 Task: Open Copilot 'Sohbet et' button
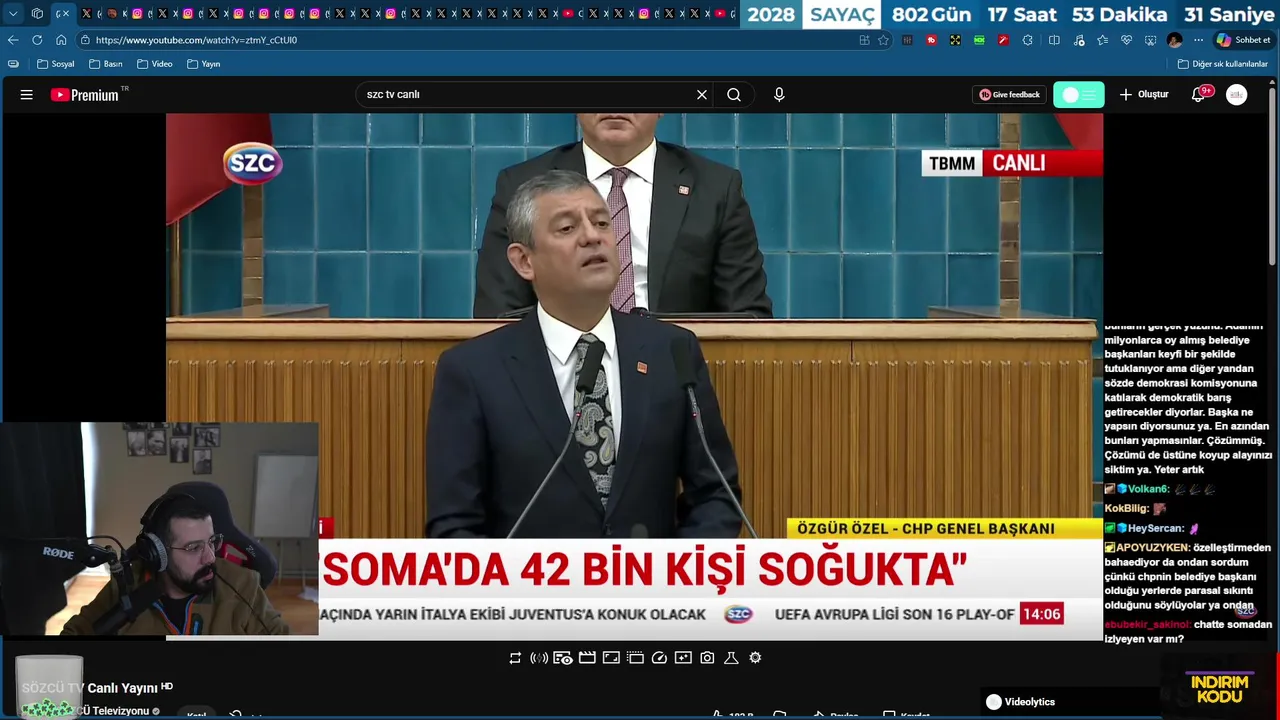pyautogui.click(x=1243, y=40)
